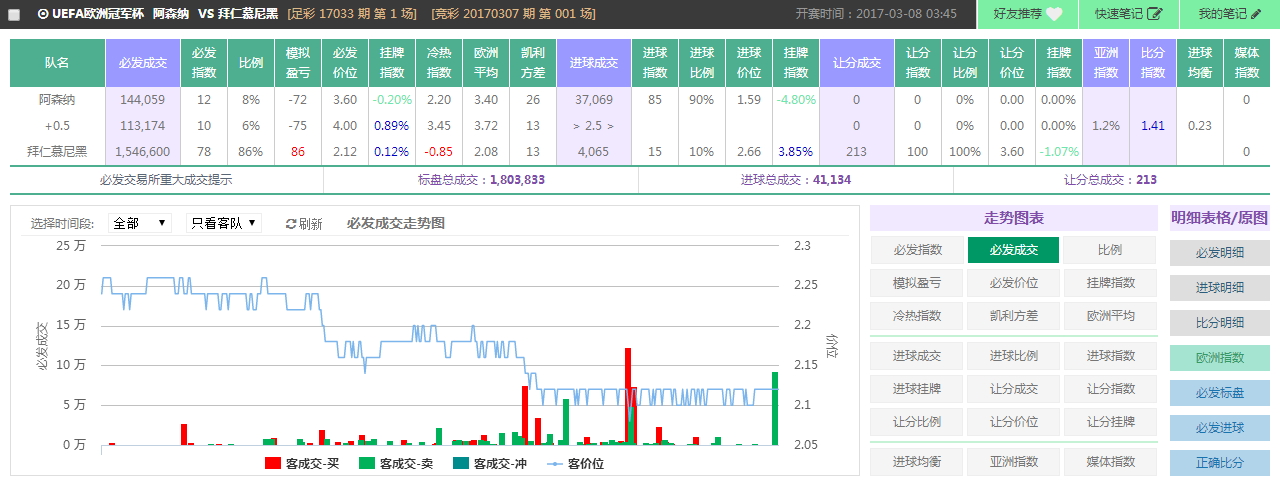The height and width of the screenshot is (482, 1280).
Task: Click the 媒体指数 column header
Action: (1247, 63)
